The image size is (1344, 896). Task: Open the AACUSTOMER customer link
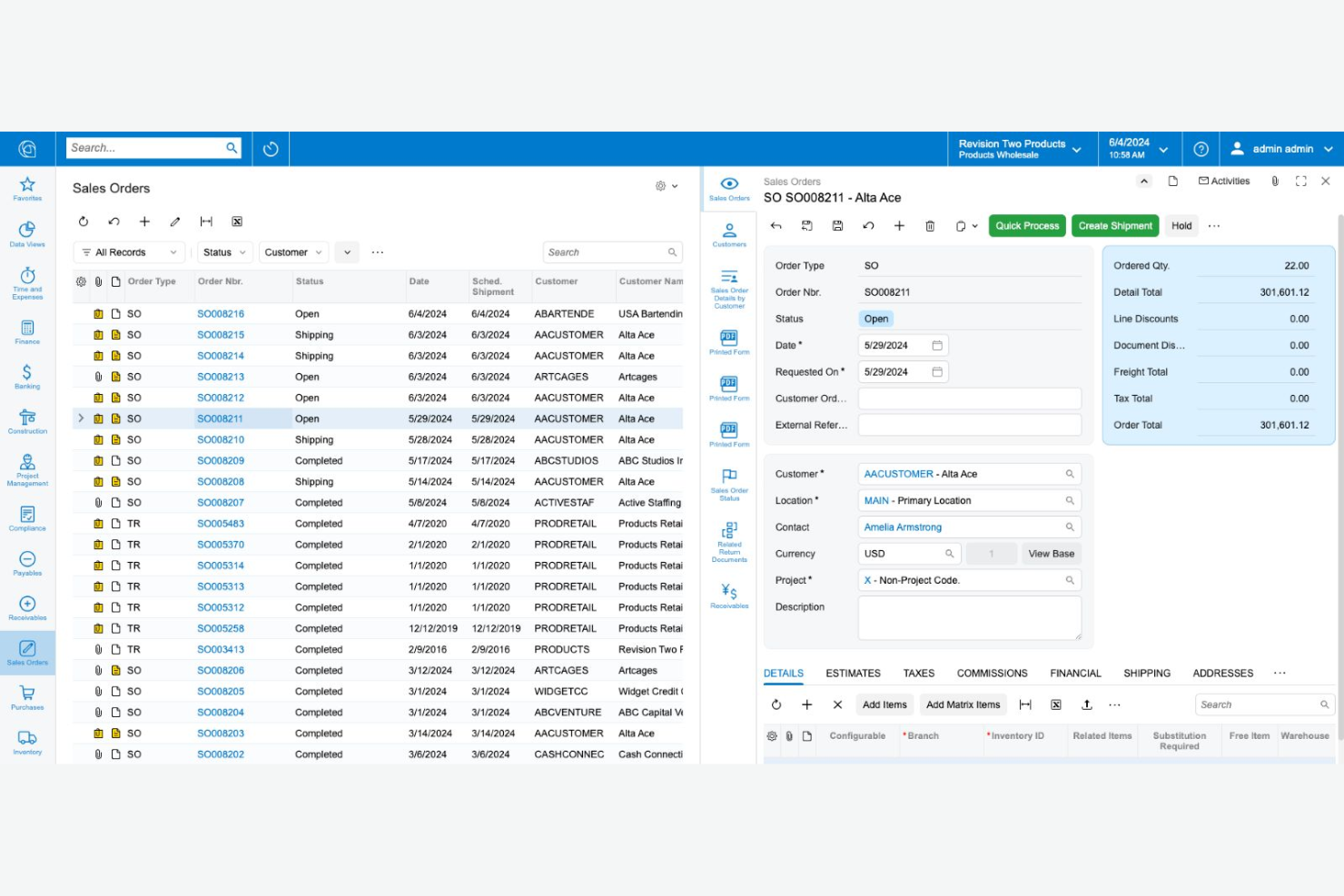pyautogui.click(x=898, y=474)
